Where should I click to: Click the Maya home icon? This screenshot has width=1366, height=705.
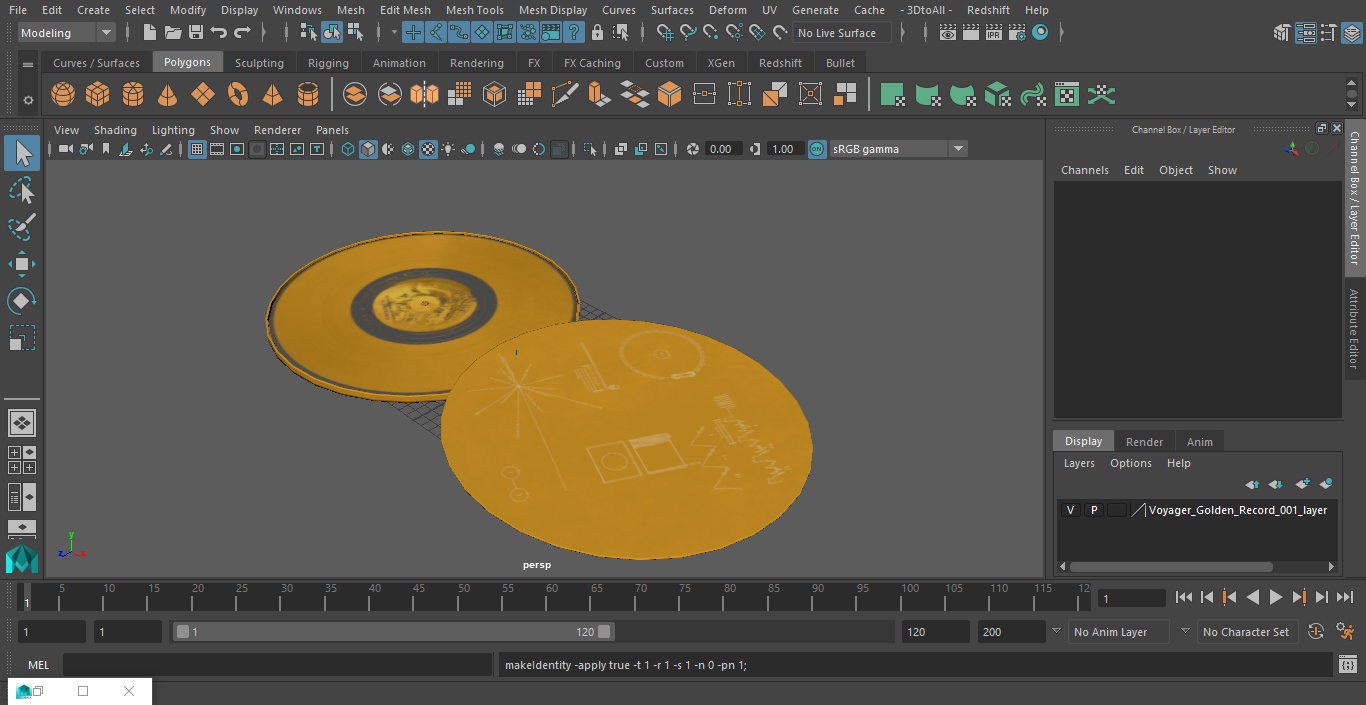click(22, 558)
